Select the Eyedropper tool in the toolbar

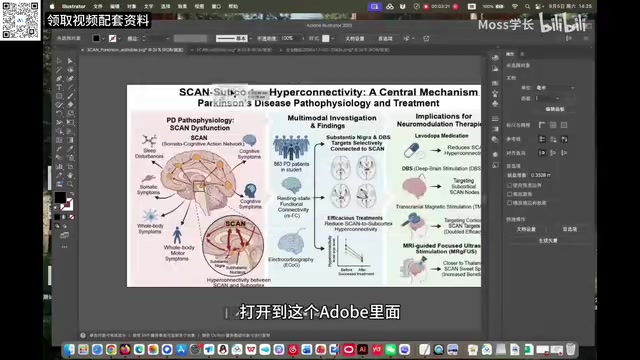(x=70, y=149)
